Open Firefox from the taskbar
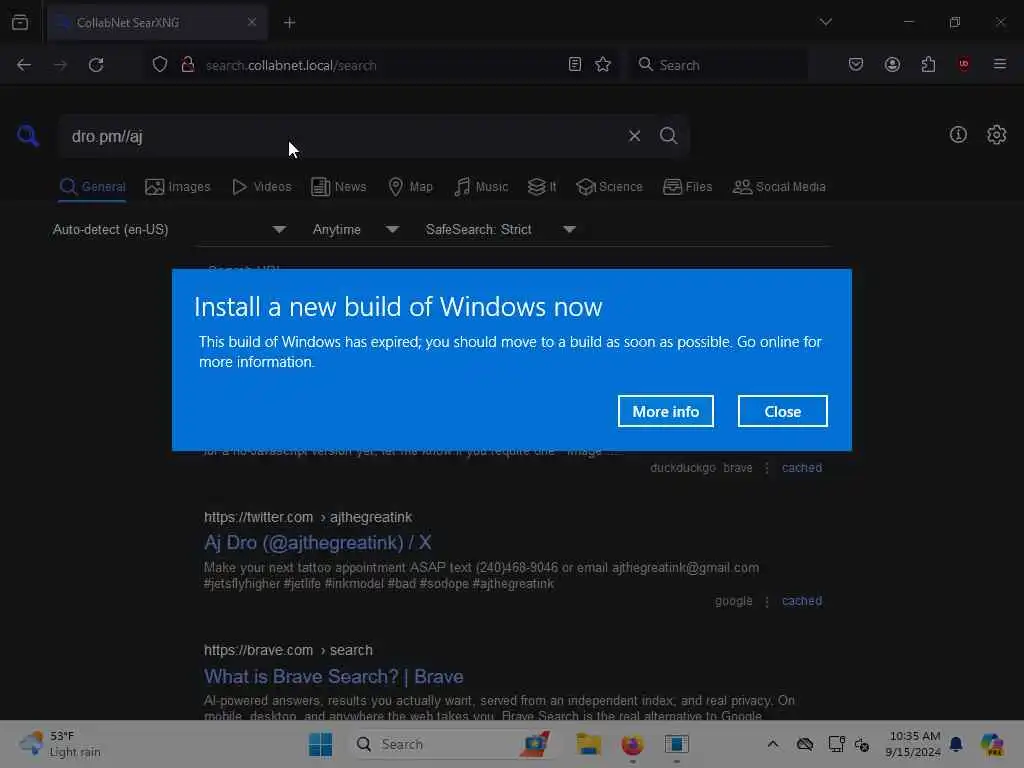Image resolution: width=1024 pixels, height=768 pixels. [632, 744]
